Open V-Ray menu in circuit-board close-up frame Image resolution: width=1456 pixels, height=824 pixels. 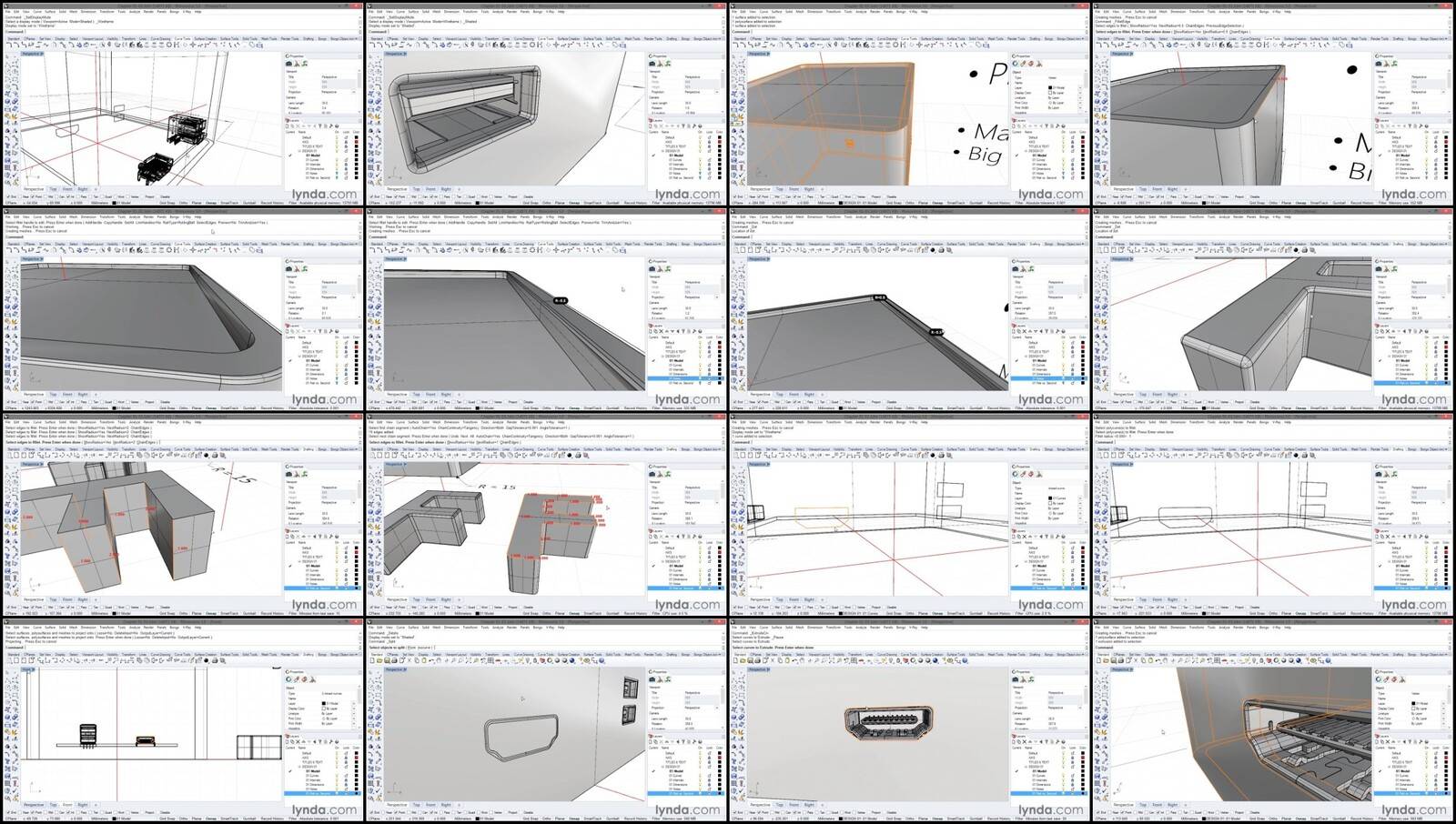pos(1278,628)
